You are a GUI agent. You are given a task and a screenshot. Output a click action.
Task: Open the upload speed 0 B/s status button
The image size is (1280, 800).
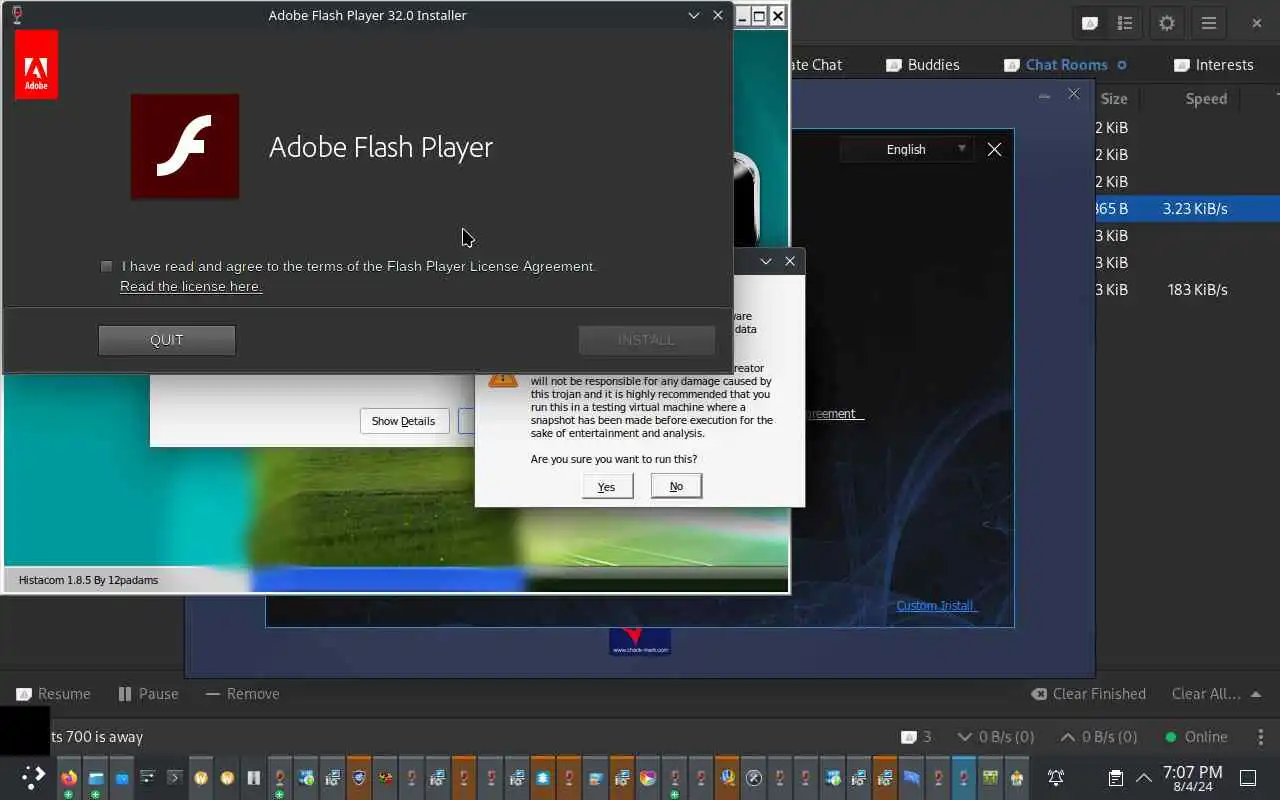[1098, 736]
